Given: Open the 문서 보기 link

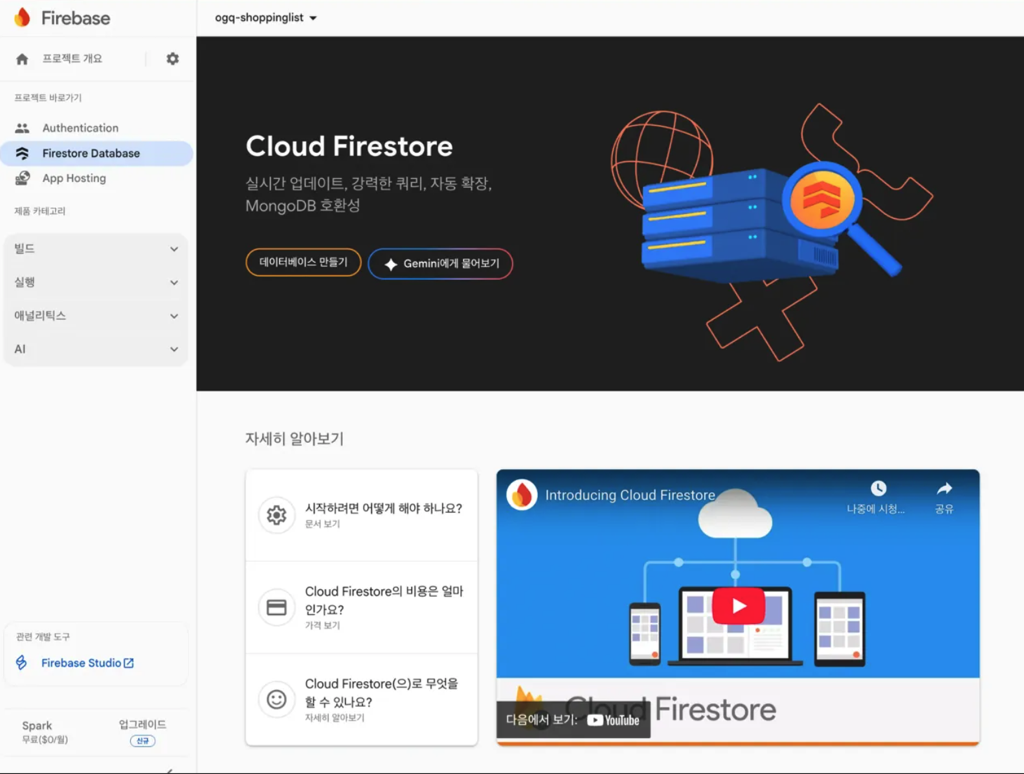Looking at the screenshot, I should coord(321,524).
